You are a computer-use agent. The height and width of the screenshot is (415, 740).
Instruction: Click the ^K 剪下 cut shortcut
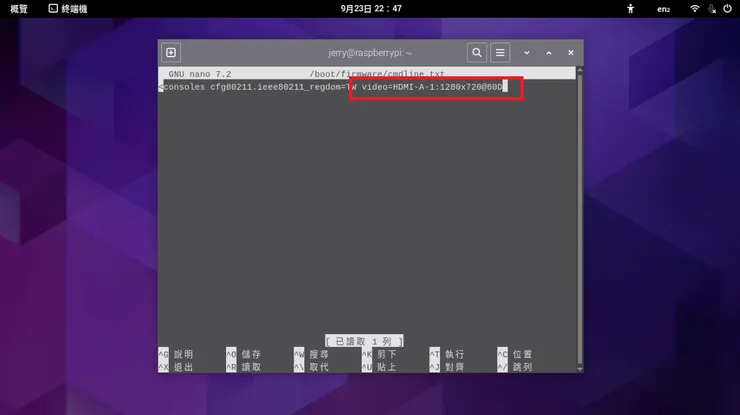379,354
